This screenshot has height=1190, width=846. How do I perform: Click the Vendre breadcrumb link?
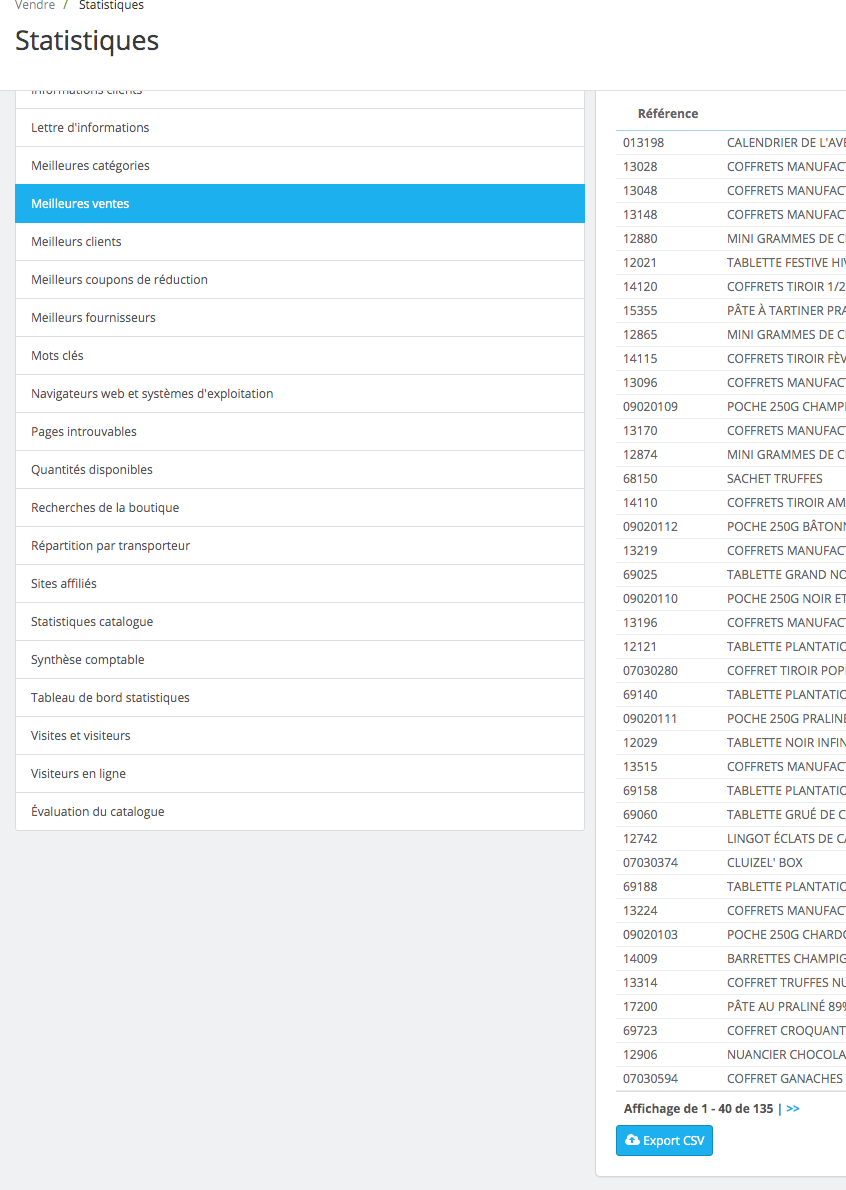pos(35,5)
